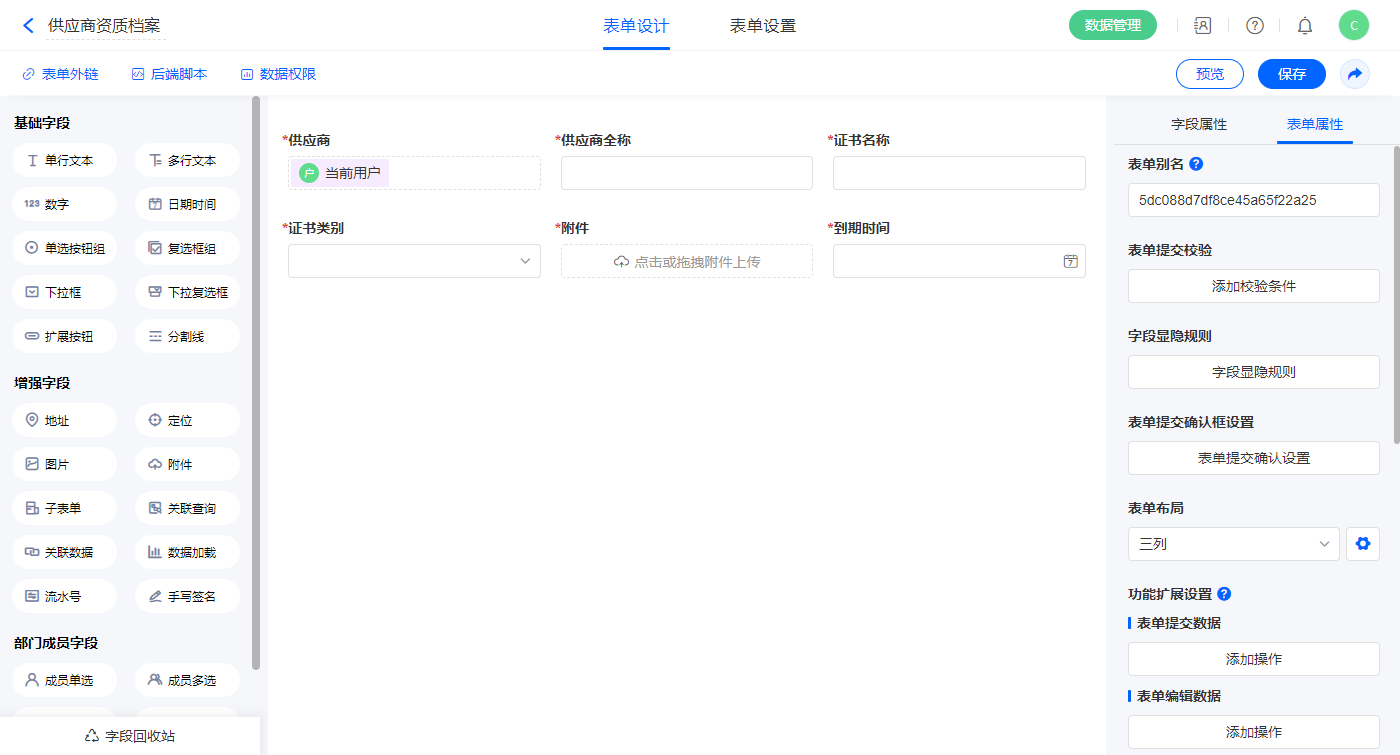Open the layout settings gear icon

click(x=1362, y=544)
